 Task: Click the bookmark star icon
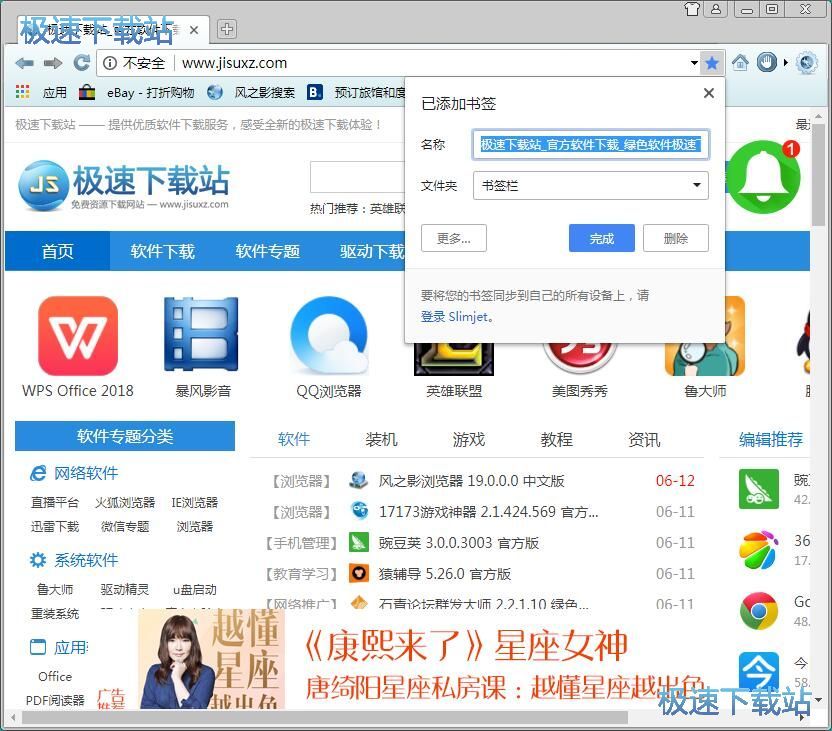click(x=712, y=64)
